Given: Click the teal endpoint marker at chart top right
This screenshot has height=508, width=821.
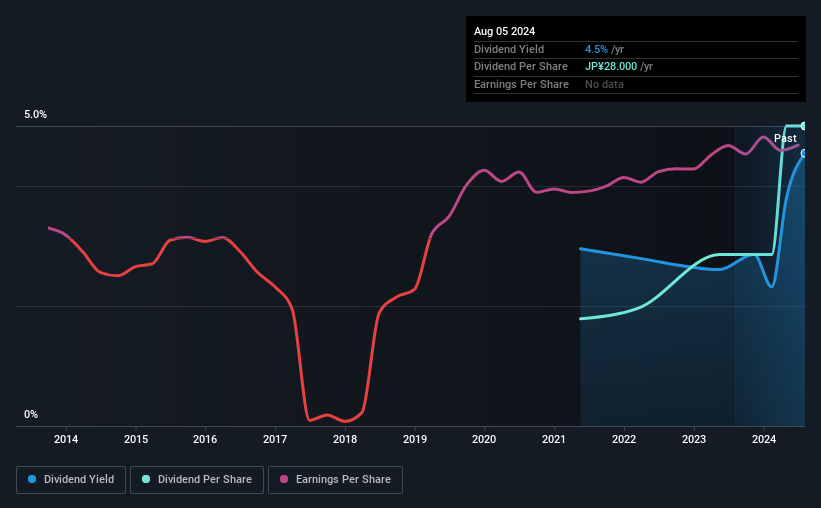Looking at the screenshot, I should point(804,126).
